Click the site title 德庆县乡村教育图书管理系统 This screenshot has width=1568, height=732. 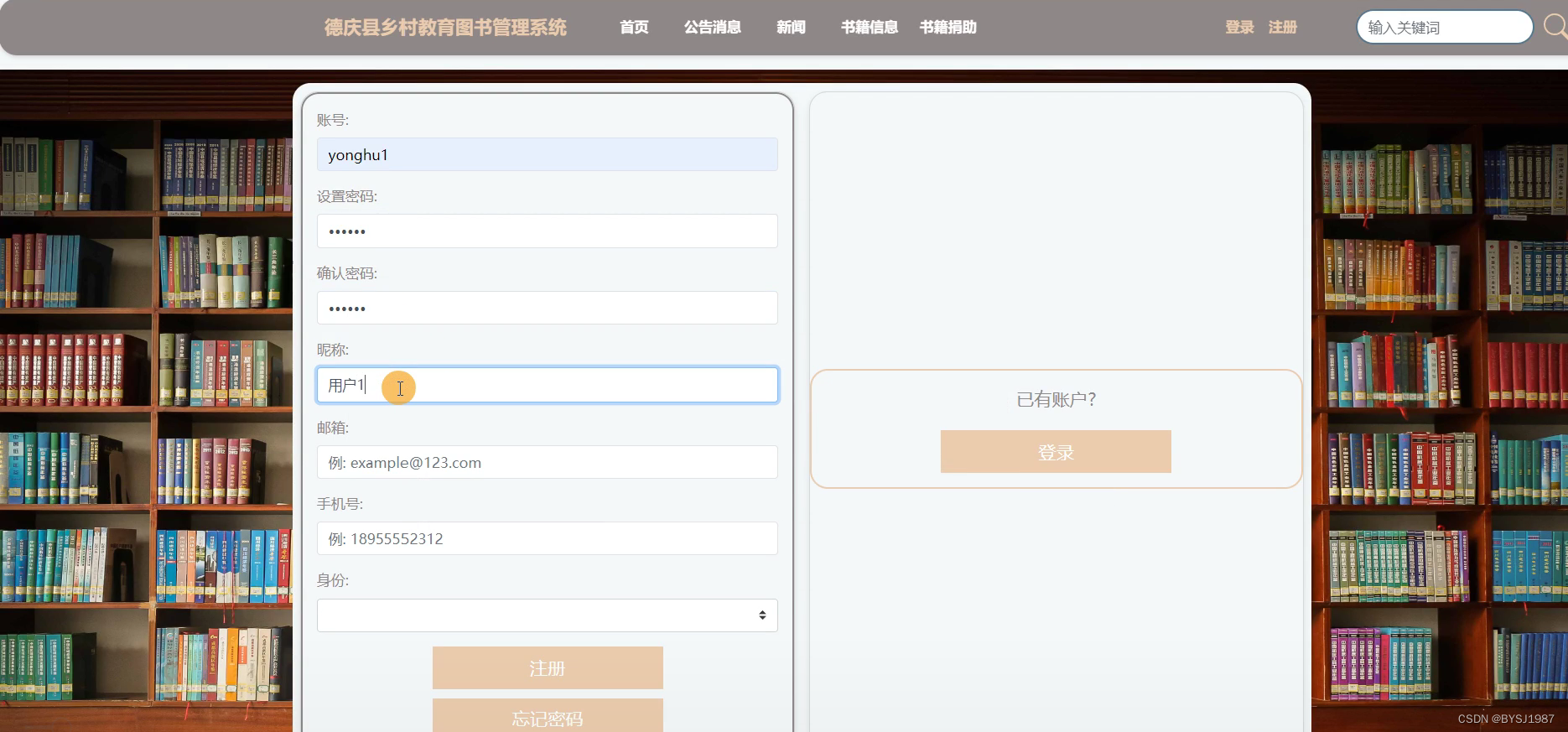tap(445, 28)
